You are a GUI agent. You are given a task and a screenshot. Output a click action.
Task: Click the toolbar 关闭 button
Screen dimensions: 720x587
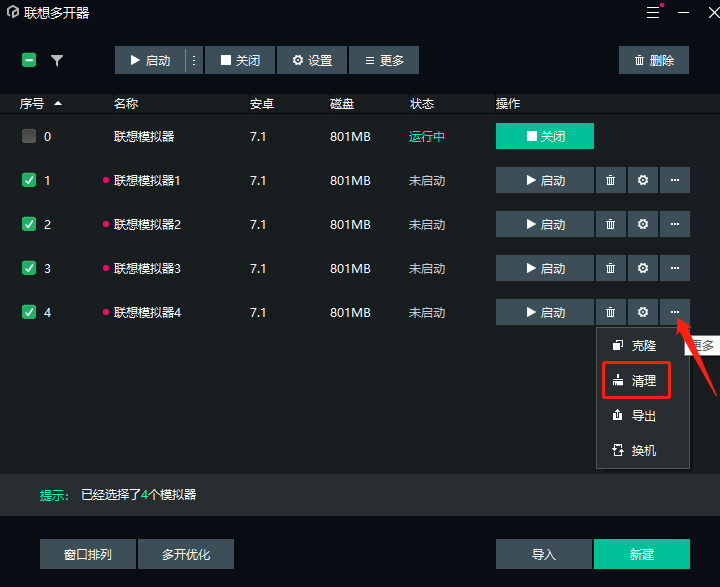click(240, 60)
